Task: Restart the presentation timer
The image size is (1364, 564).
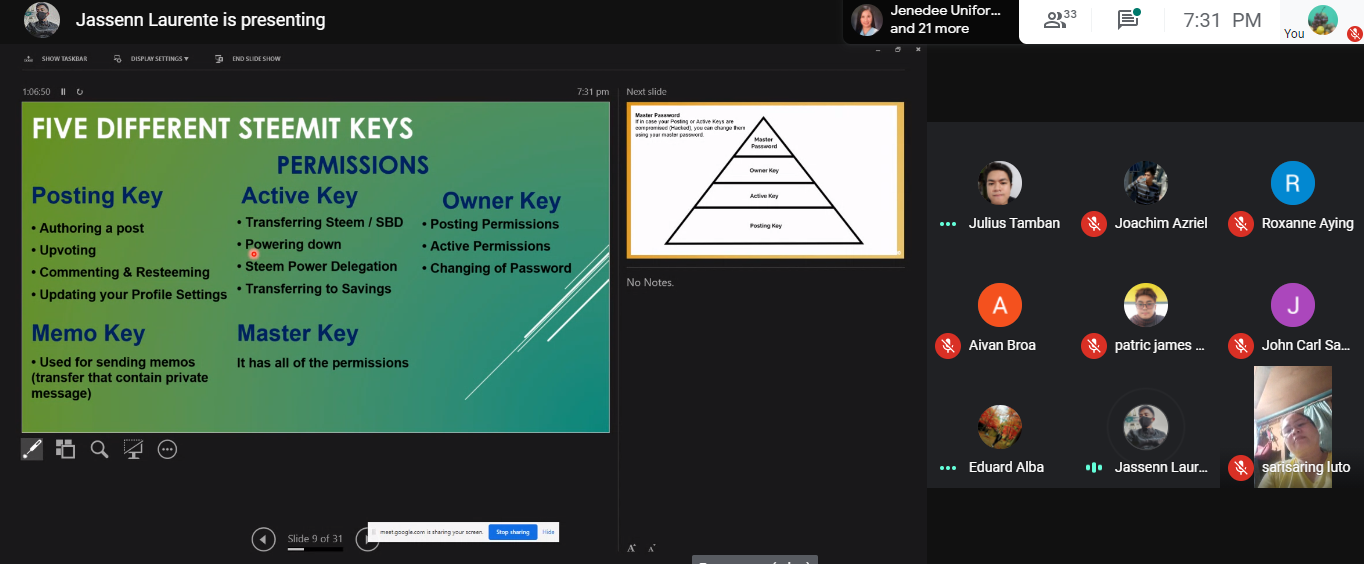Action: [x=79, y=92]
